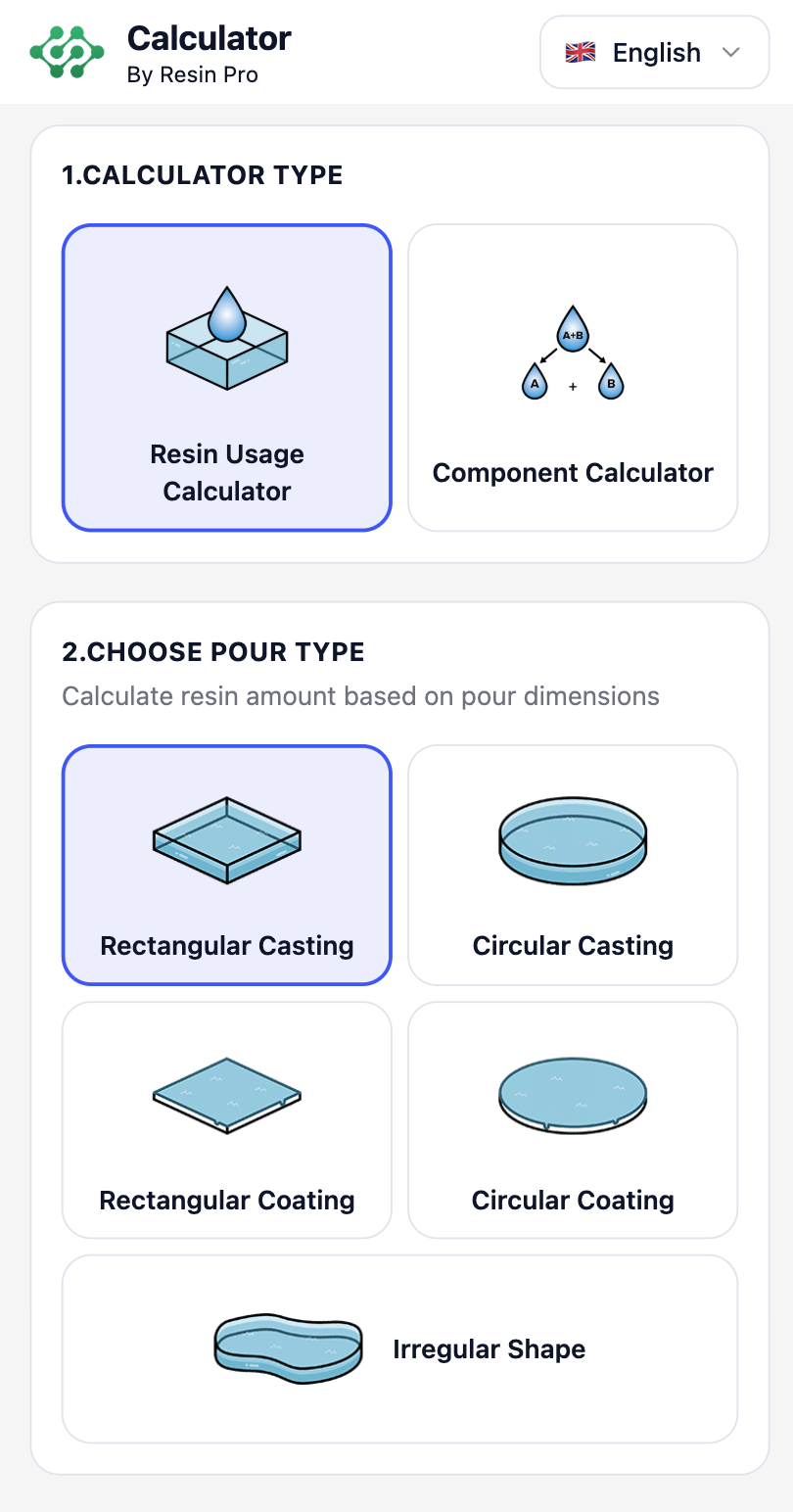Switch to the Component Calculator label
793x1512 pixels.
tap(573, 473)
